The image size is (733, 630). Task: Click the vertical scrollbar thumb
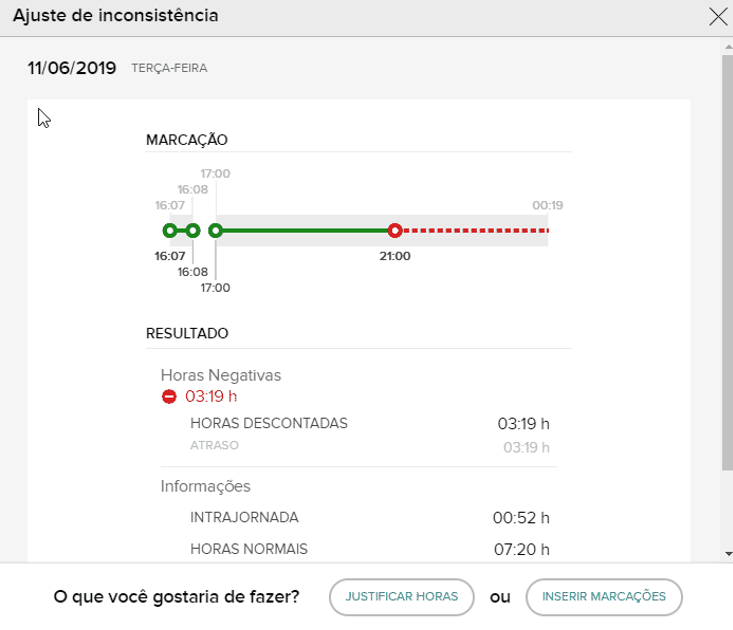pos(727,260)
